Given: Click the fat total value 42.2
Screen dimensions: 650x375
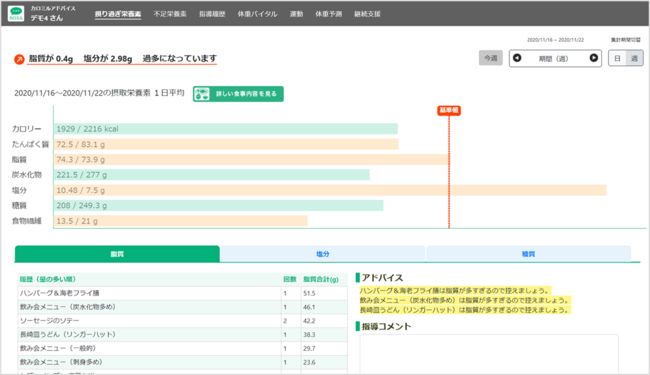Looking at the screenshot, I should coord(309,321).
